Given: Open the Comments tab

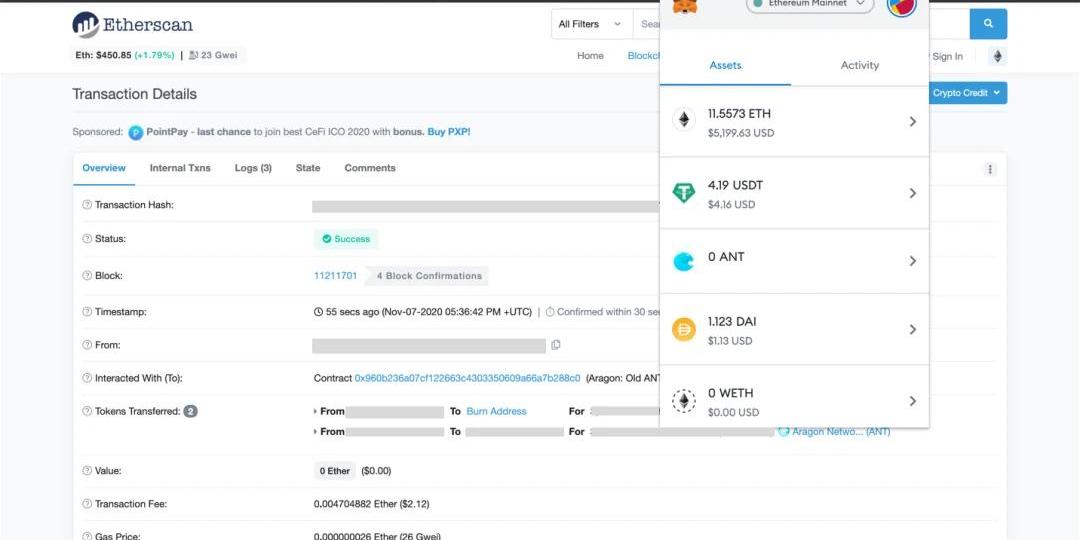Looking at the screenshot, I should (x=370, y=168).
